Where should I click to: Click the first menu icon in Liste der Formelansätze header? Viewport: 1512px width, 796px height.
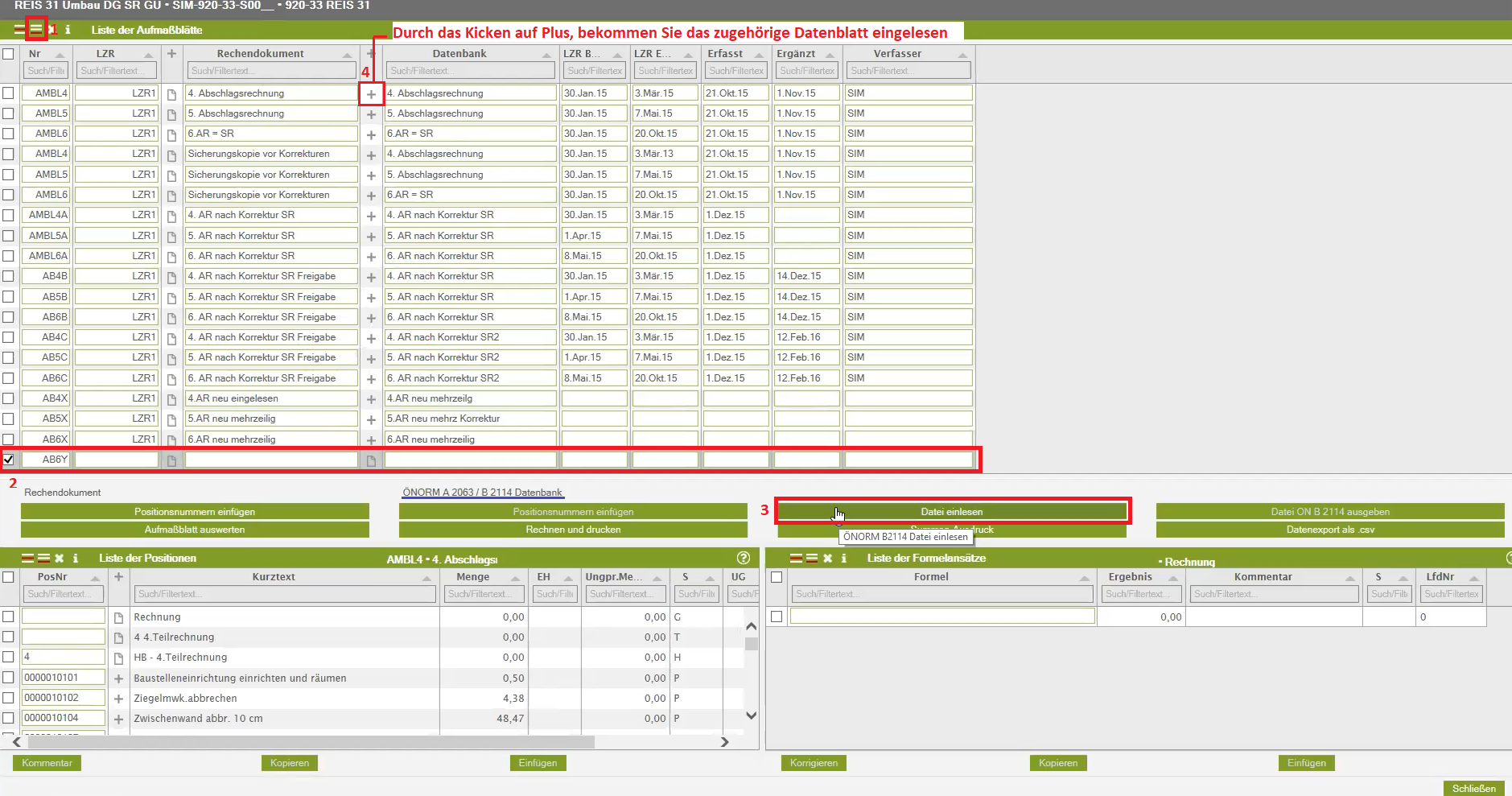(x=796, y=558)
